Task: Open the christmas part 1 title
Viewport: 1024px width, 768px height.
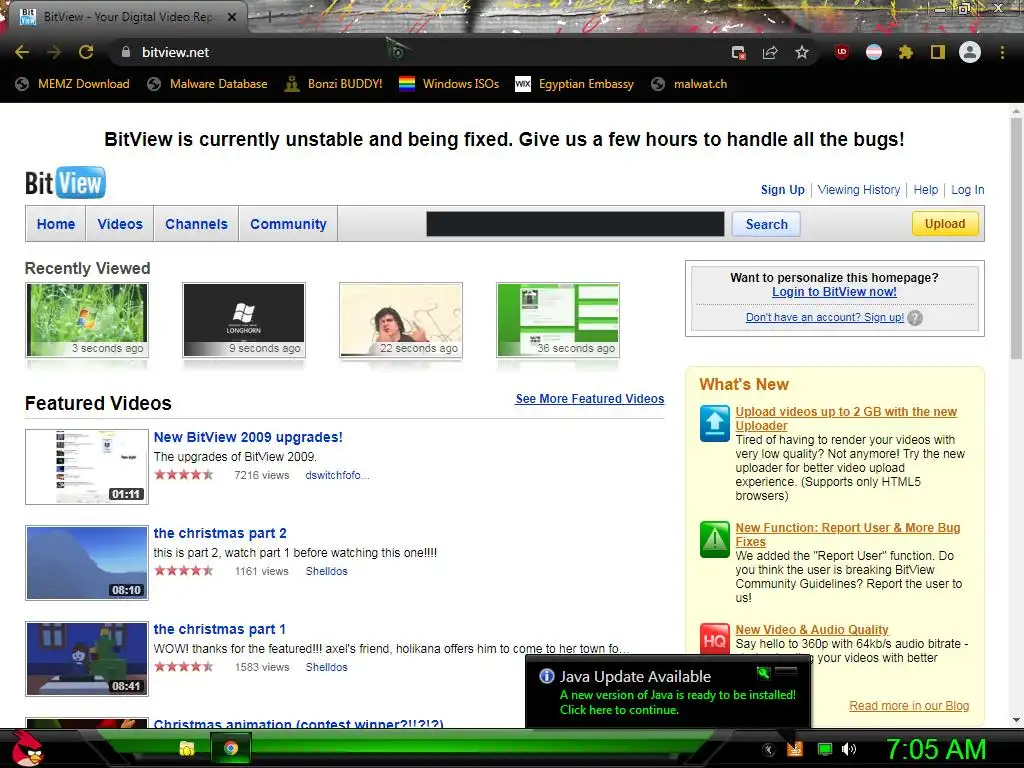Action: point(219,630)
